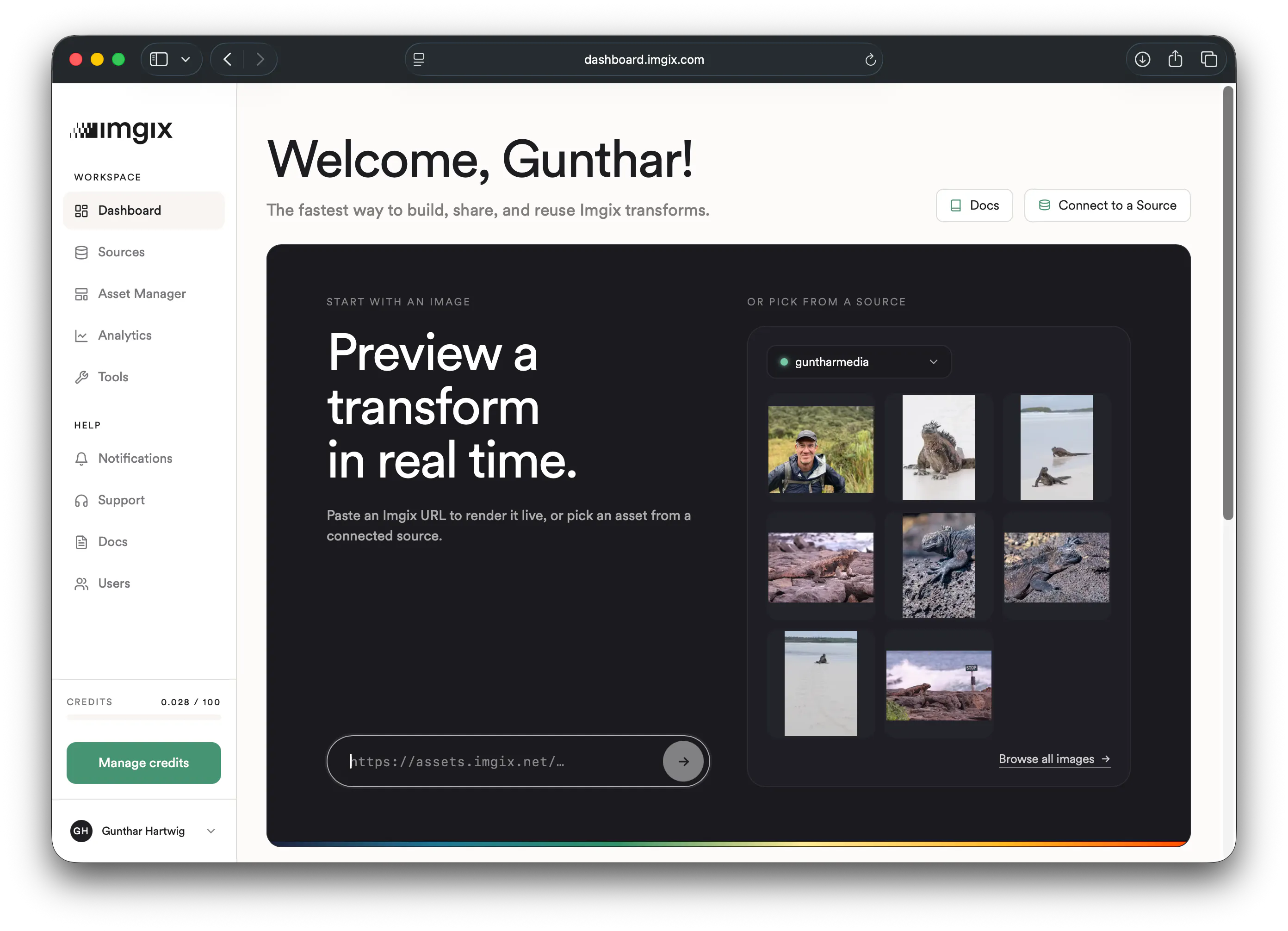Open the Safari downloads icon
This screenshot has height=931, width=1288.
(x=1142, y=59)
